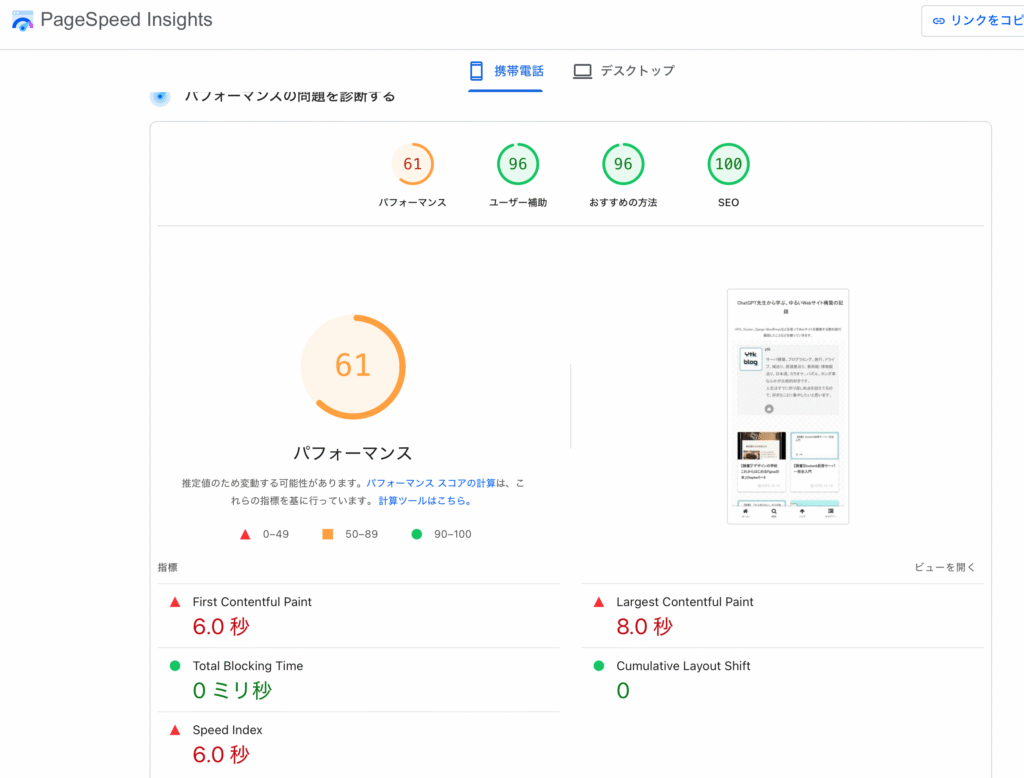Click the リンクをコピー button
1024x778 pixels.
point(976,20)
